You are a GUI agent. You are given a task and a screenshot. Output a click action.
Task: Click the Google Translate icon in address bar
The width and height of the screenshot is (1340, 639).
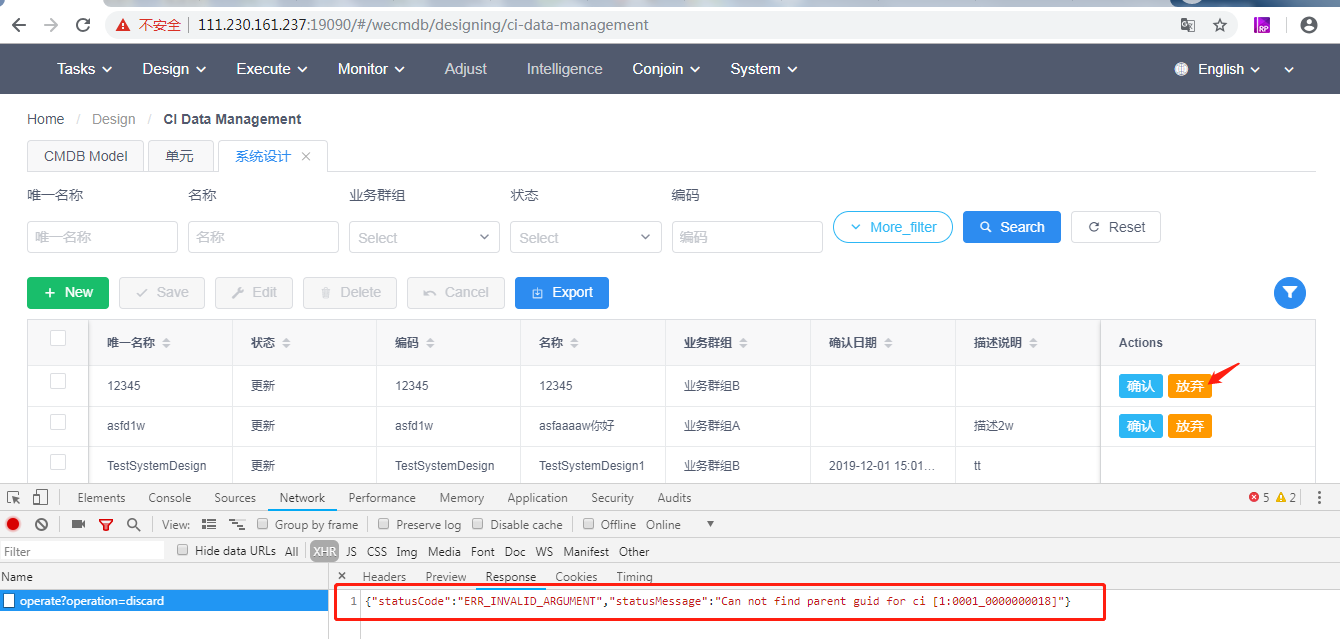[x=1187, y=24]
